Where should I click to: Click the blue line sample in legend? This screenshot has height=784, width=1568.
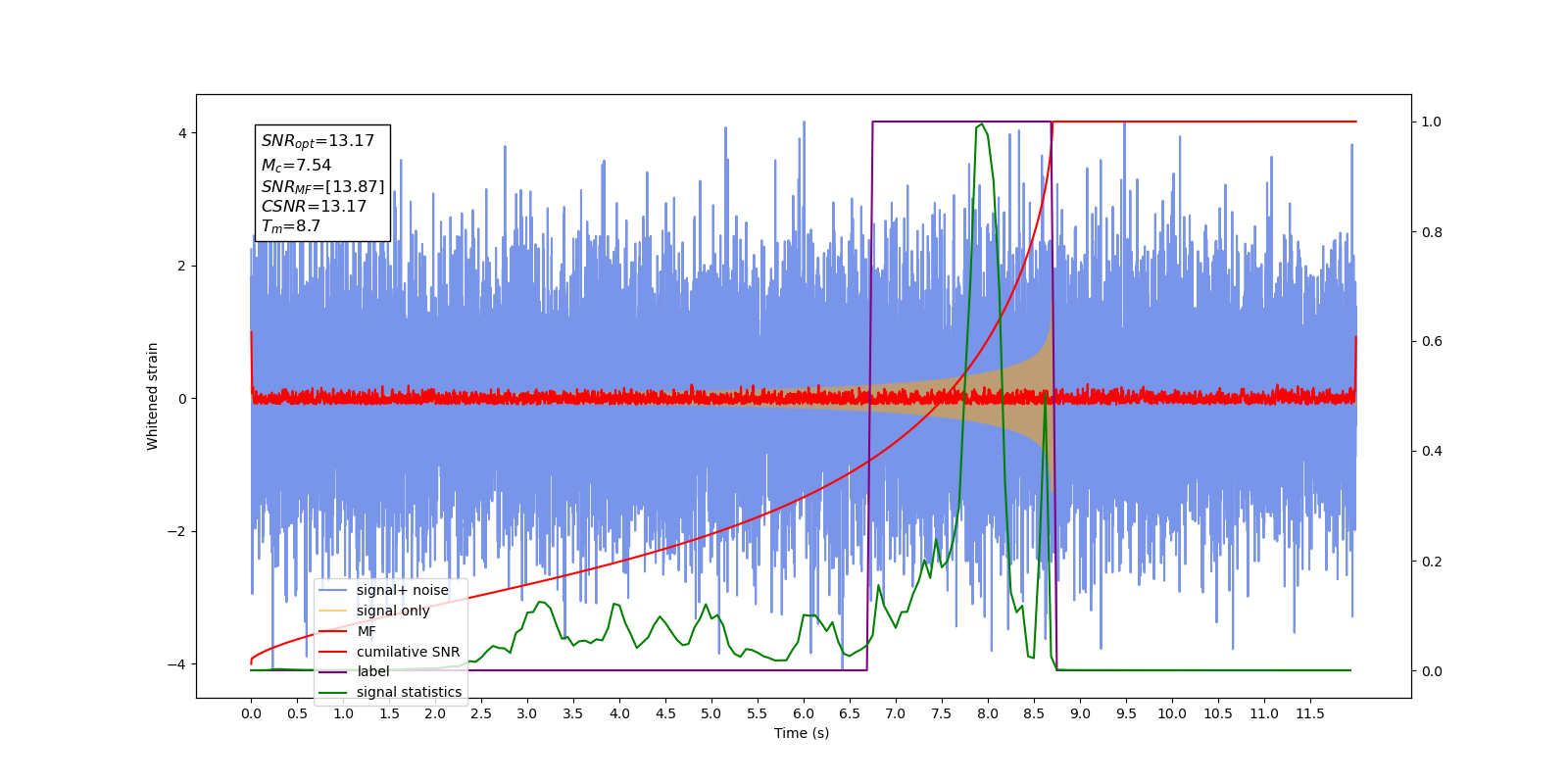[x=333, y=590]
